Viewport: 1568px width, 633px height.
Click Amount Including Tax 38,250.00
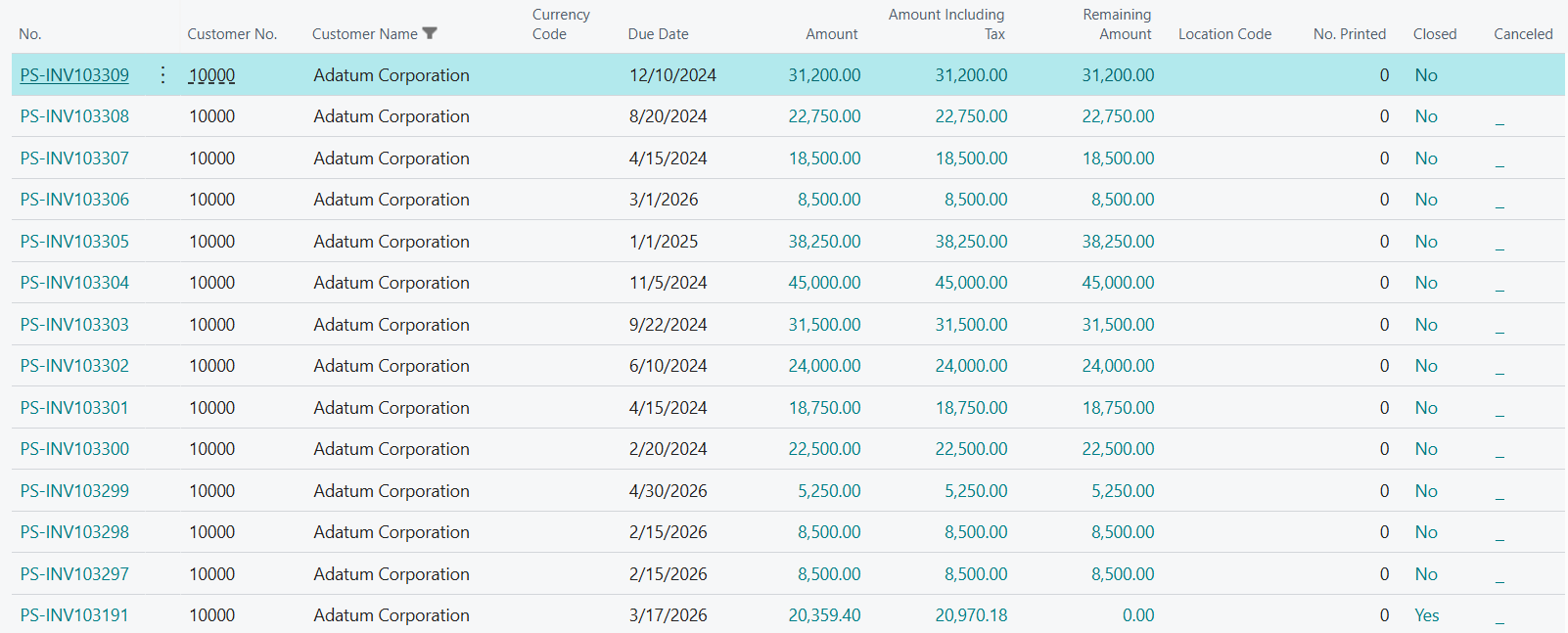tap(971, 242)
